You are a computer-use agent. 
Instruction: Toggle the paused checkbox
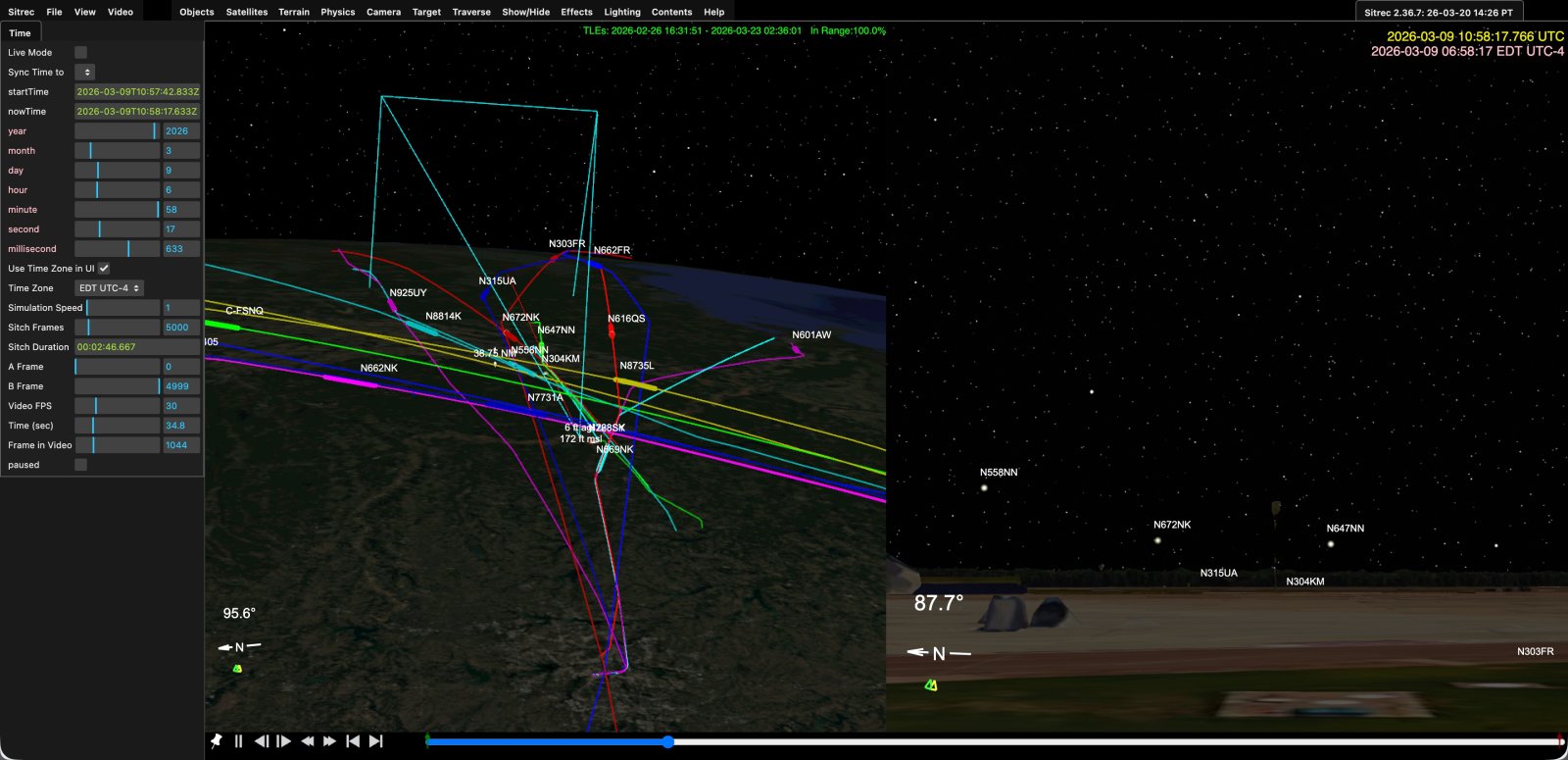pos(81,465)
